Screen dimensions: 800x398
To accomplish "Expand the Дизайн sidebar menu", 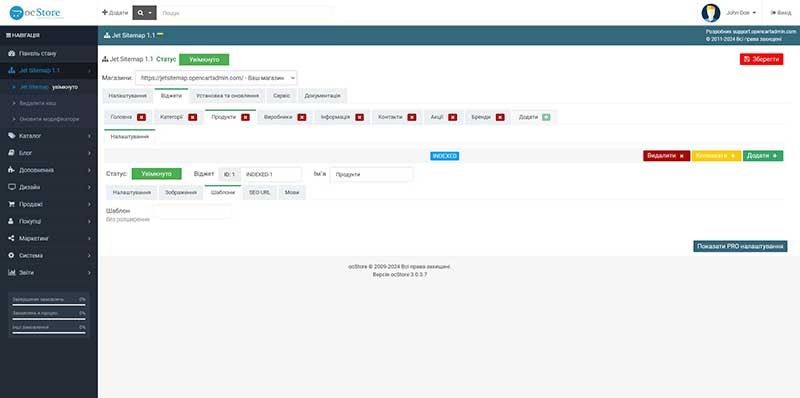I will click(48, 187).
